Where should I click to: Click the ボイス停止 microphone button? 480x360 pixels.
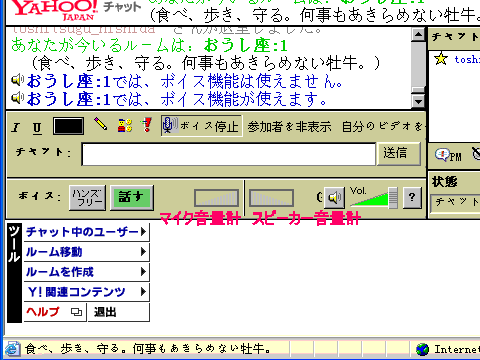[x=201, y=126]
